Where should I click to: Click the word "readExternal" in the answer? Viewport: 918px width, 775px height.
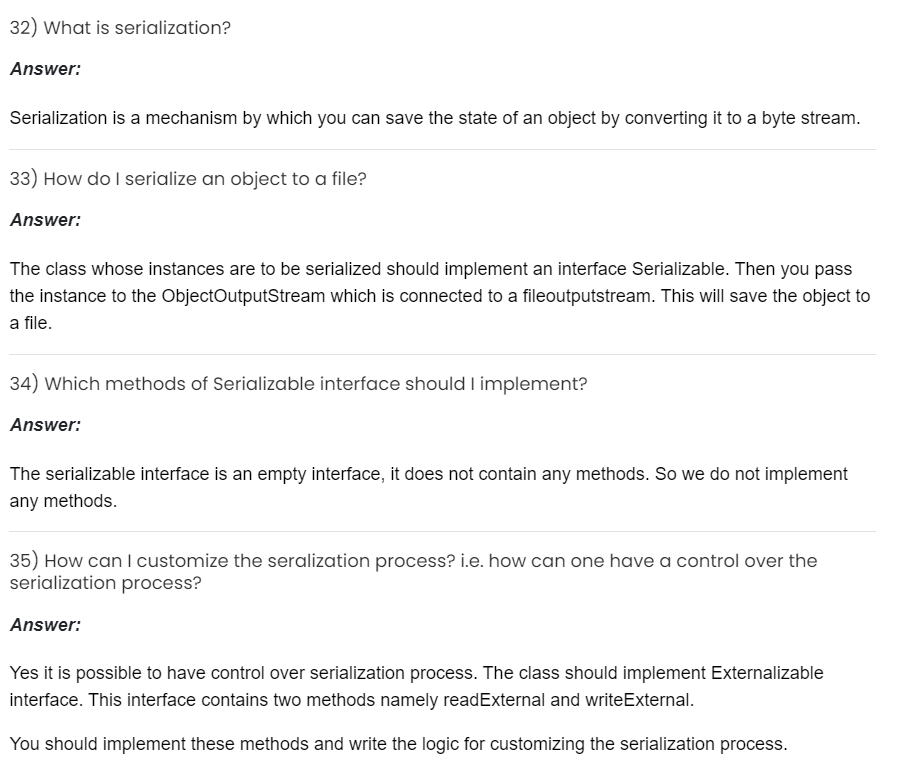pos(494,700)
